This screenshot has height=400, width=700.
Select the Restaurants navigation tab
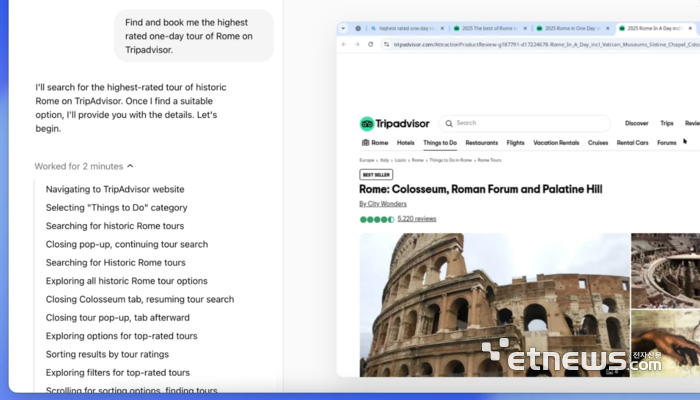click(481, 143)
